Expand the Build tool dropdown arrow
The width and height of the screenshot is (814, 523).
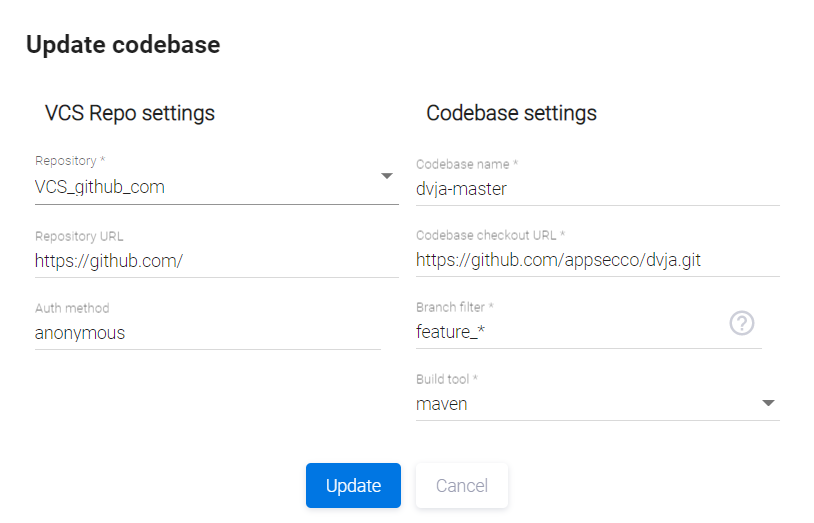tap(768, 403)
